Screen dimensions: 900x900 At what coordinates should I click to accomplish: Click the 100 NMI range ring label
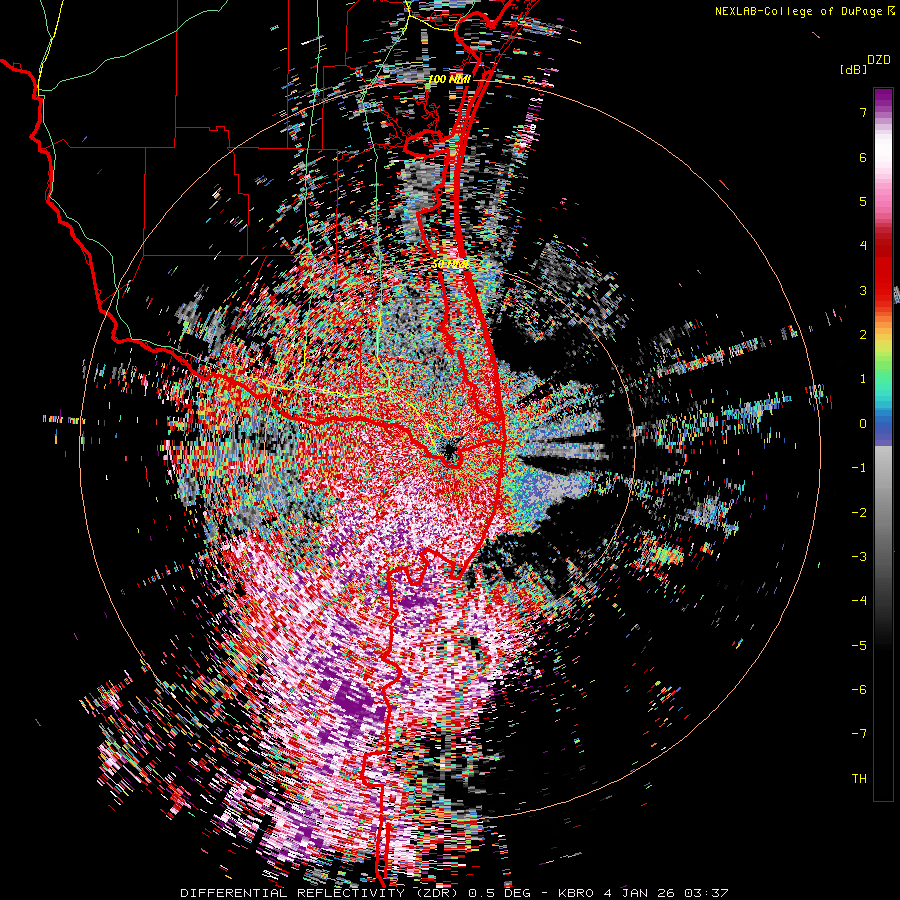coord(449,79)
